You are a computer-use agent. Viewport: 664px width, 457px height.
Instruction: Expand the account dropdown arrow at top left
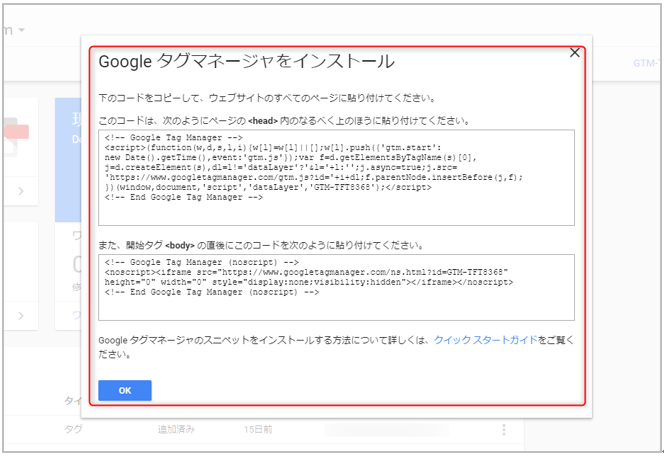(x=22, y=30)
